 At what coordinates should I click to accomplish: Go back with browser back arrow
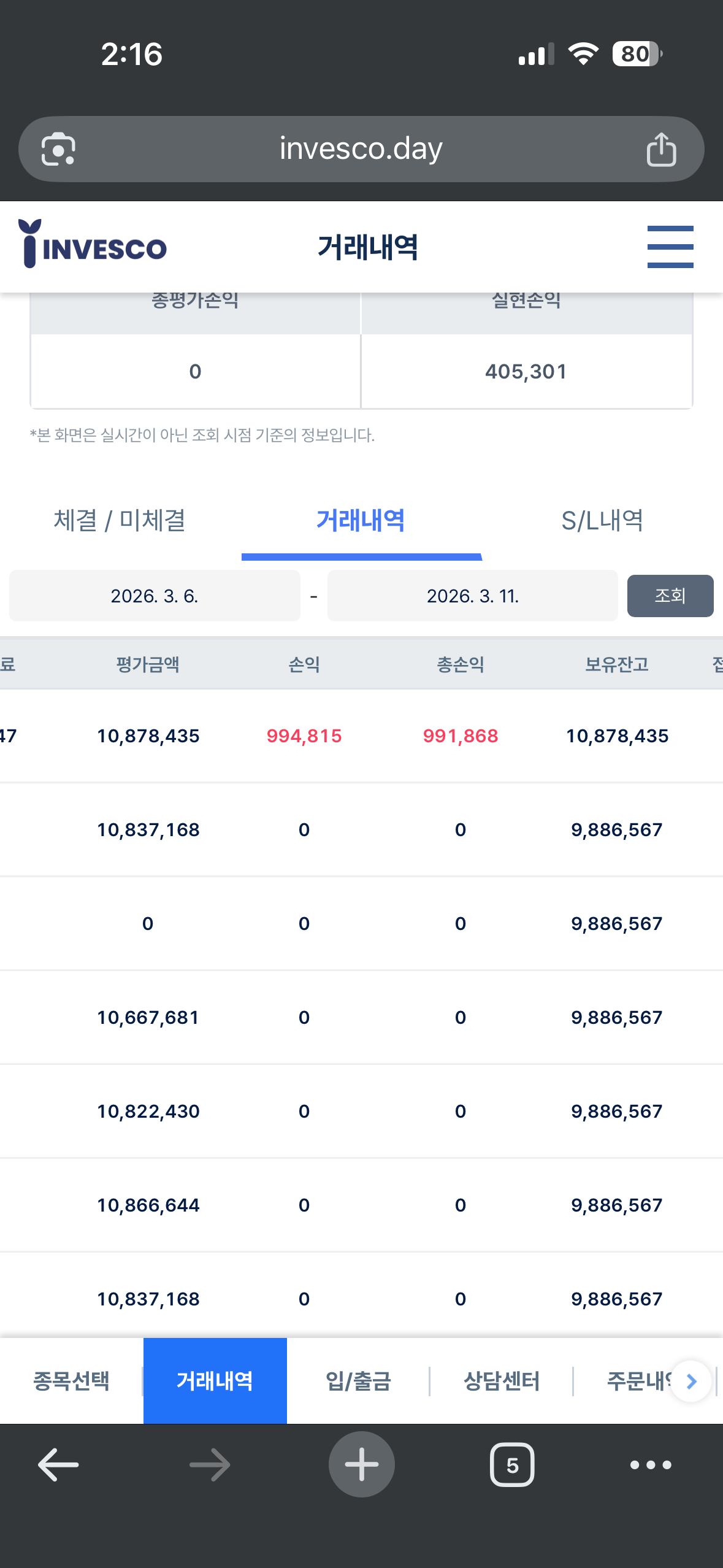[58, 1465]
